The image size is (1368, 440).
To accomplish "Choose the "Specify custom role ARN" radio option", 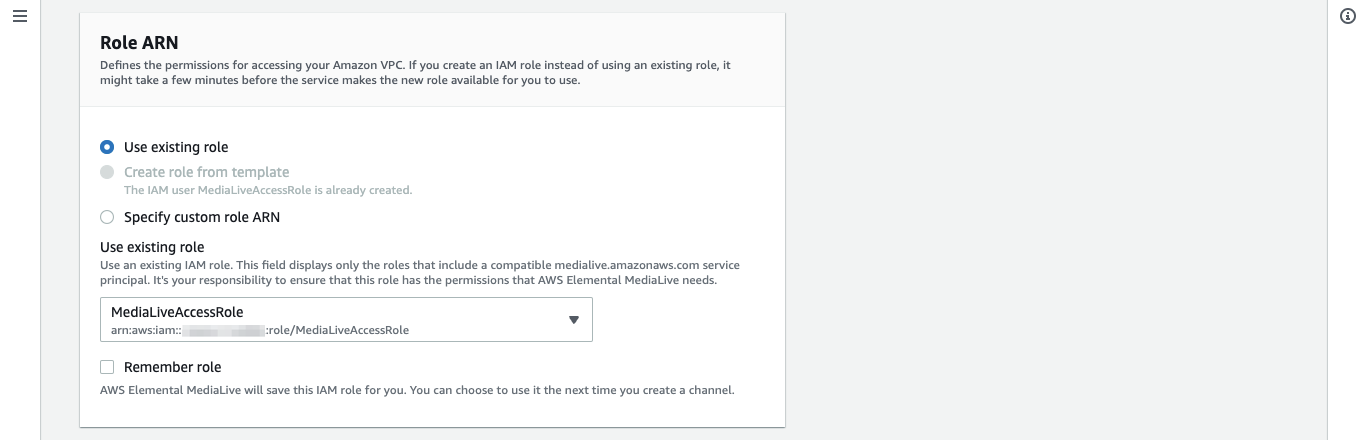I will [x=107, y=217].
